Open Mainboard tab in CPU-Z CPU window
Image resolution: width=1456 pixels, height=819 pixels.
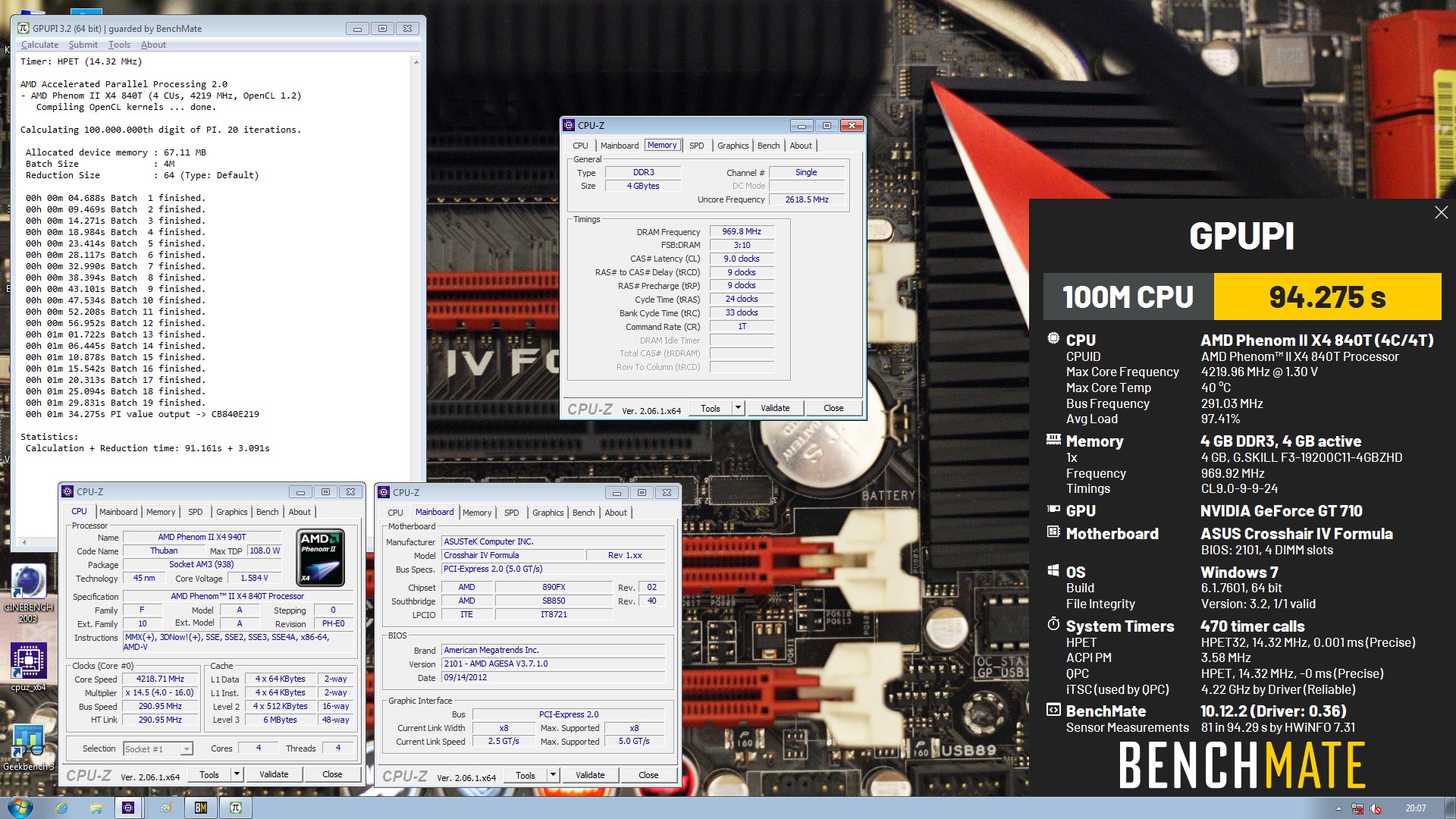tap(118, 512)
